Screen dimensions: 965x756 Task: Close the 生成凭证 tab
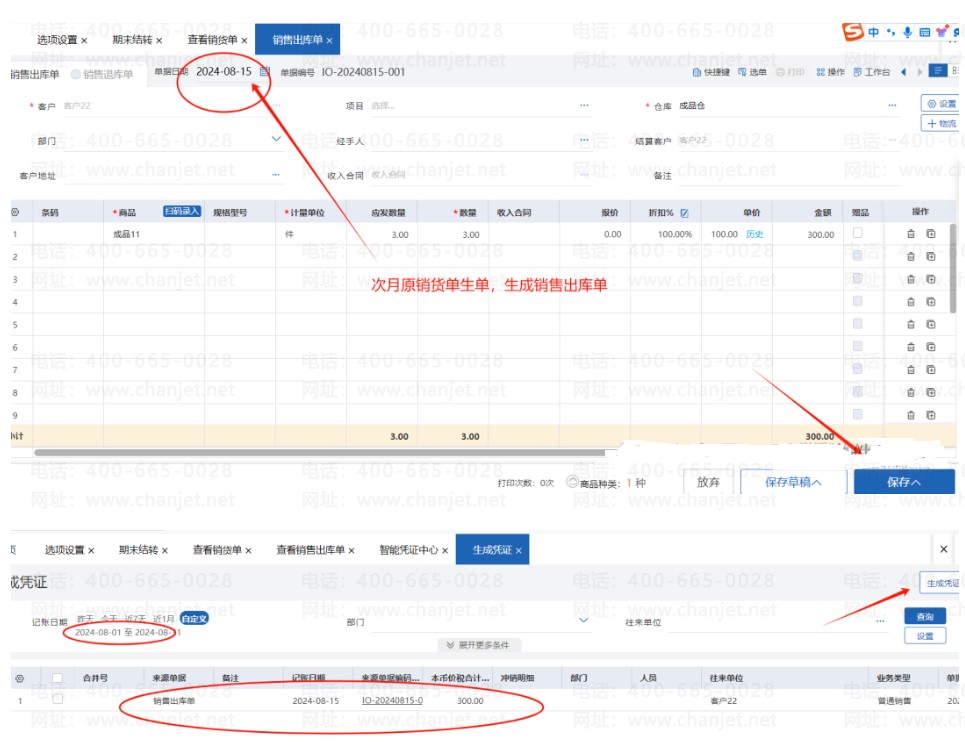(519, 550)
